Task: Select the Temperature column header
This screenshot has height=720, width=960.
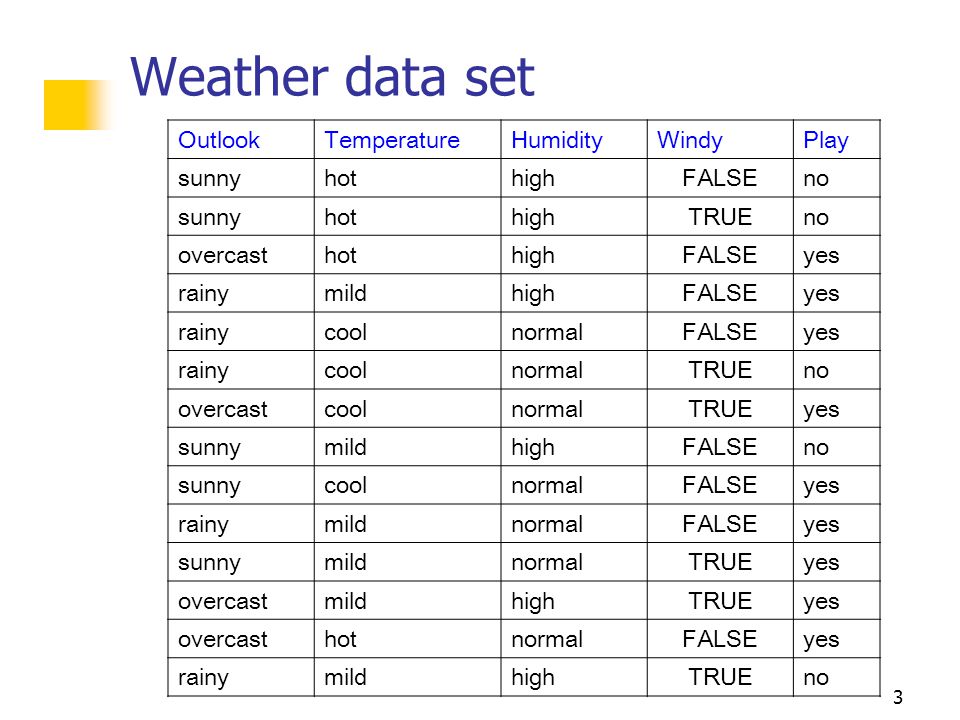Action: click(x=392, y=140)
